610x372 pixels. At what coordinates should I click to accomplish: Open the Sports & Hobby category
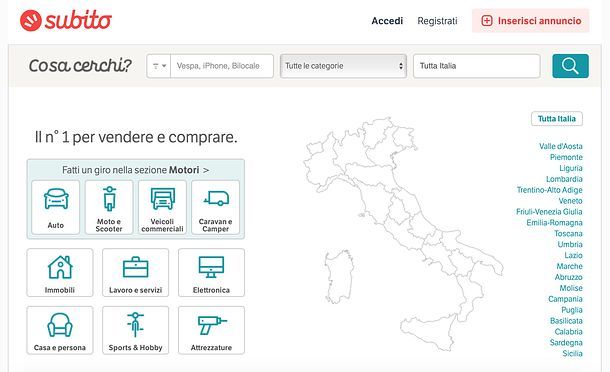[135, 330]
